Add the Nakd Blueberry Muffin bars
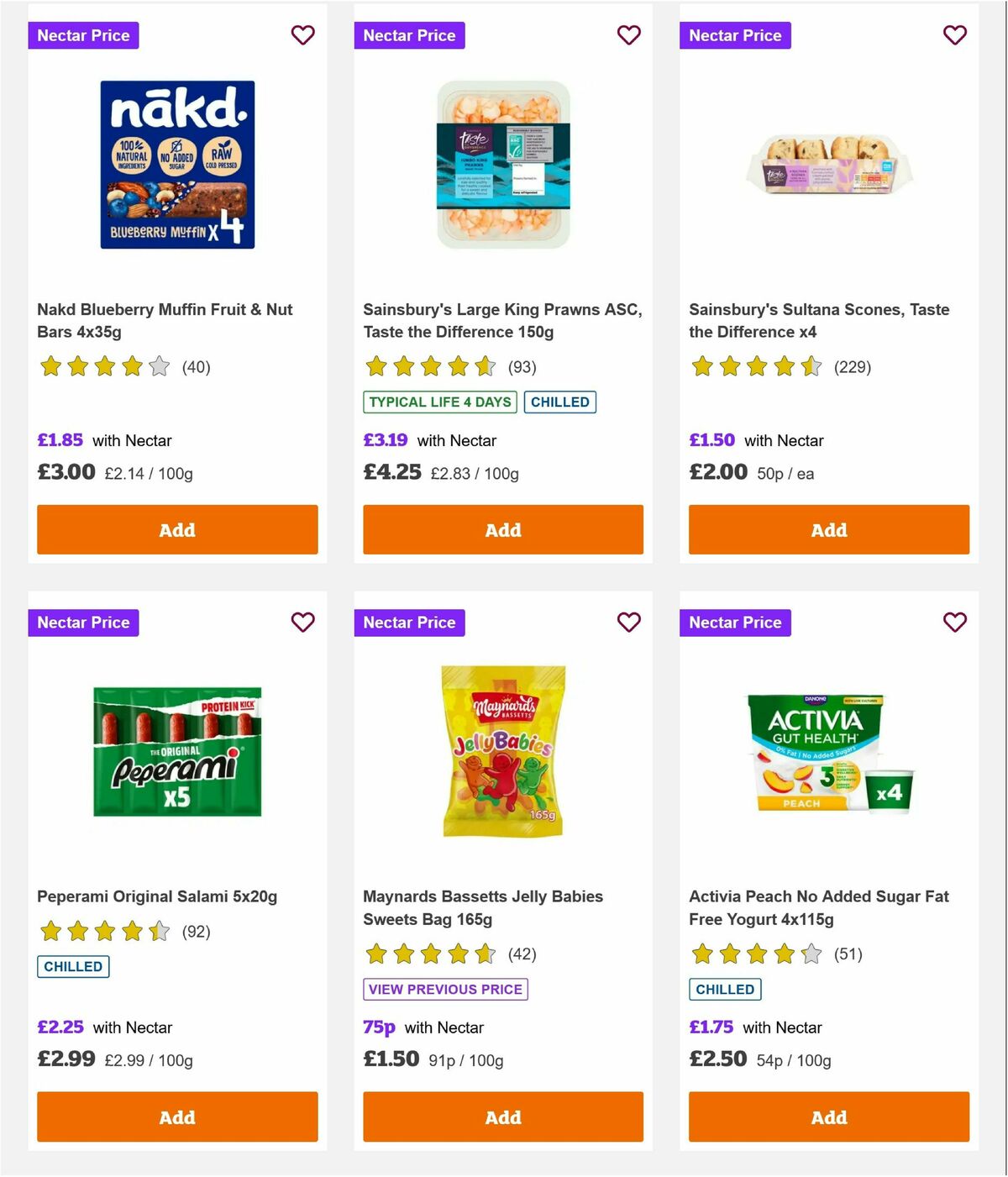The image size is (1008, 1177). click(x=176, y=530)
